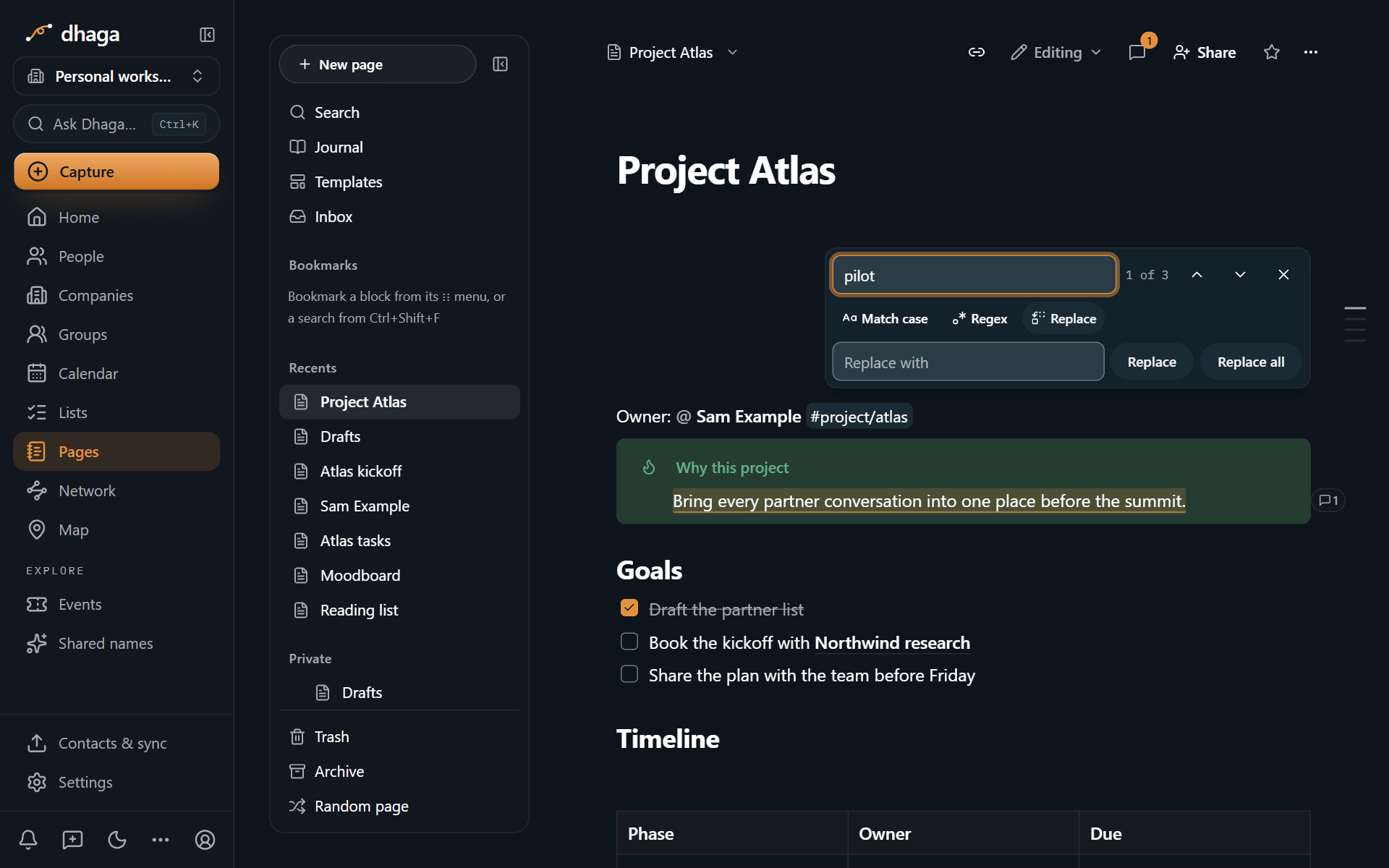Star the Project Atlas page
The width and height of the screenshot is (1389, 868).
tap(1272, 52)
